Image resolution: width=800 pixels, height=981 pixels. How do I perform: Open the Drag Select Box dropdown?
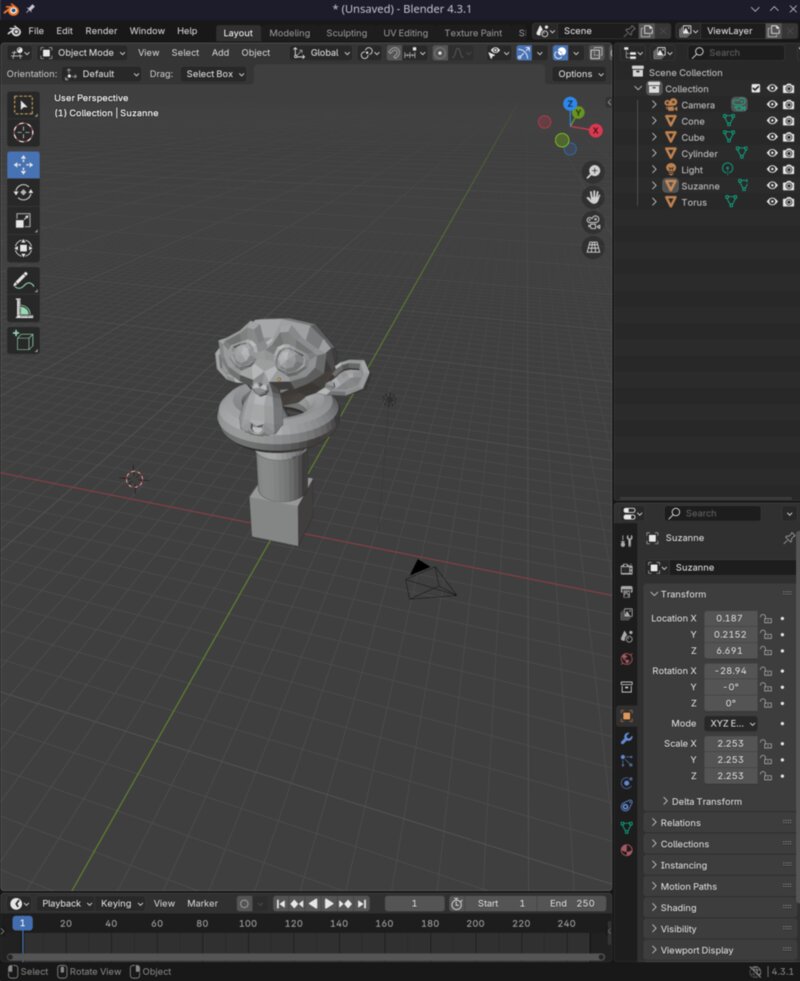point(215,74)
